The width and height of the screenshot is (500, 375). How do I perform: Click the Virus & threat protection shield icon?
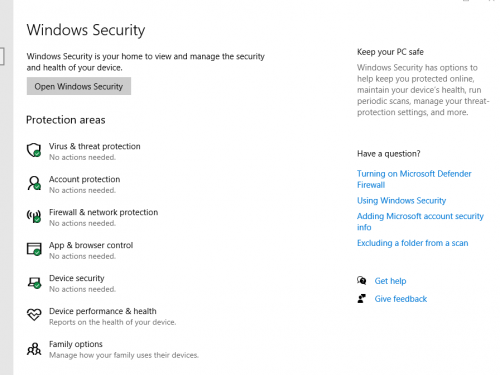click(34, 150)
